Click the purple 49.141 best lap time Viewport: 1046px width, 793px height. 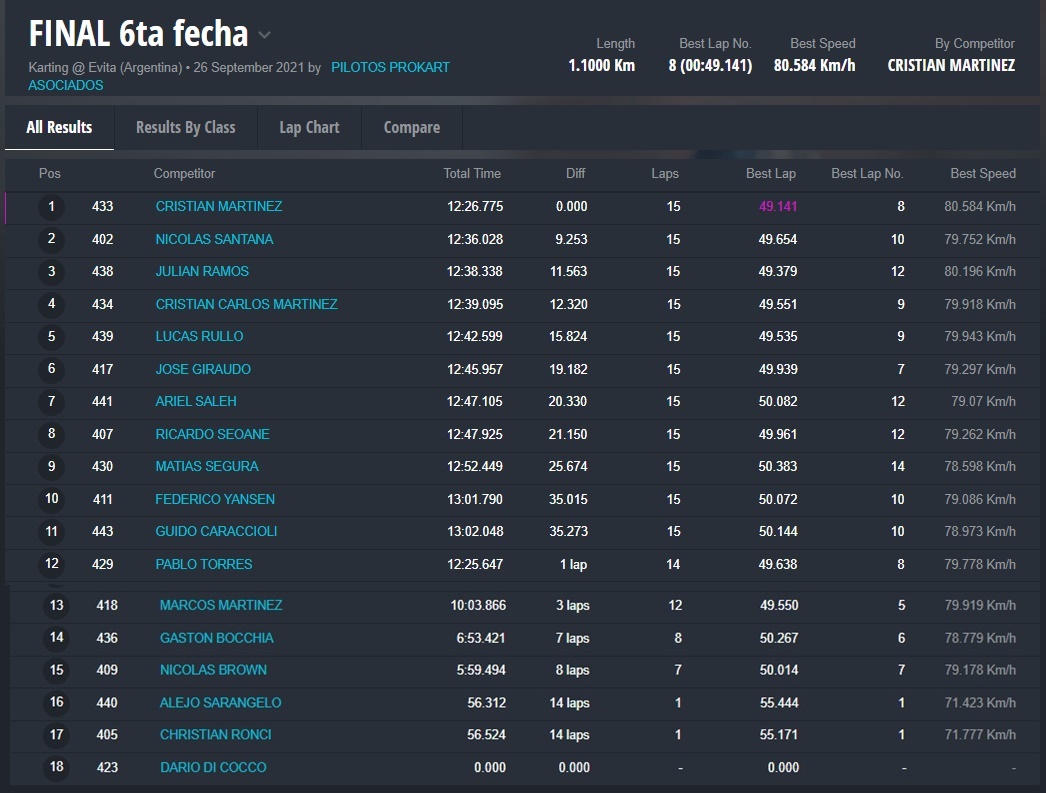click(777, 207)
